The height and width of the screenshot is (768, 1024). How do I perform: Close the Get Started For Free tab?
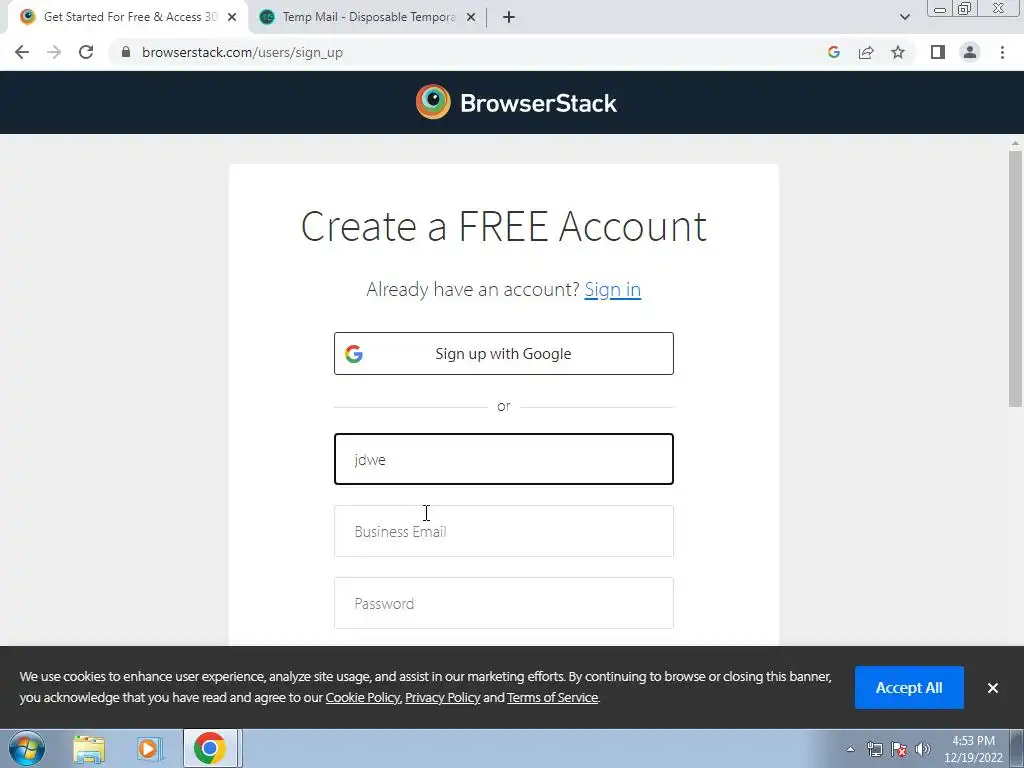click(x=232, y=18)
